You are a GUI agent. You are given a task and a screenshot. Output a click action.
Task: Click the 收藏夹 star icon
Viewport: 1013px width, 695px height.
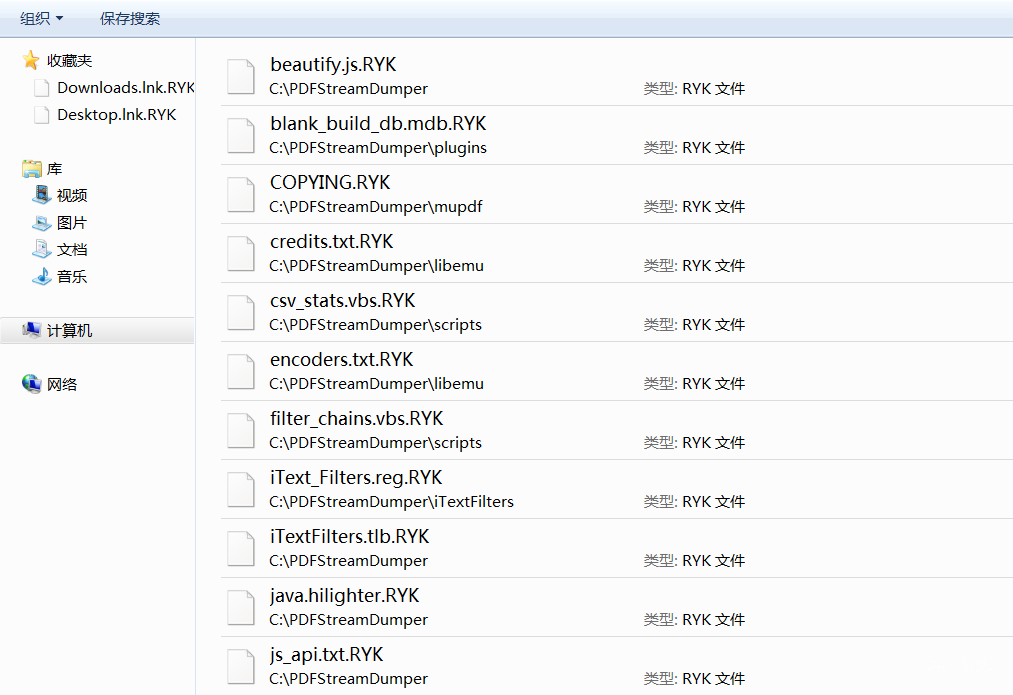30,60
